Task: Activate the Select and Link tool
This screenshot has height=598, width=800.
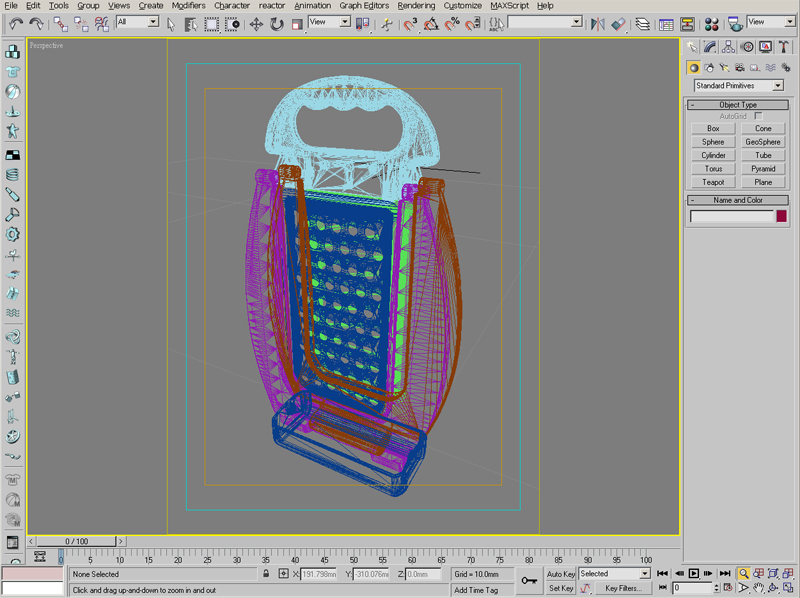Action: pyautogui.click(x=61, y=23)
